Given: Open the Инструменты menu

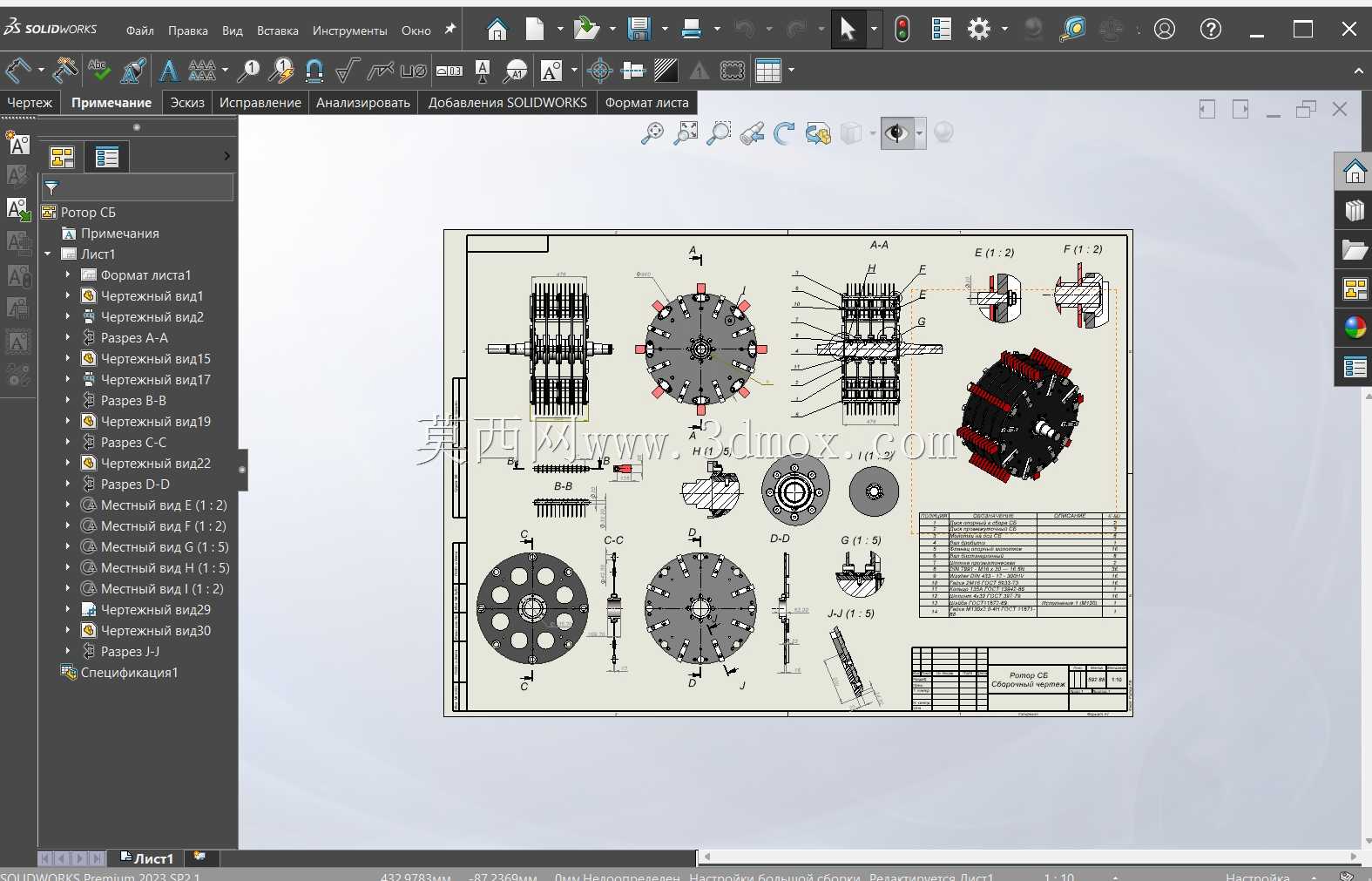Looking at the screenshot, I should (x=349, y=30).
